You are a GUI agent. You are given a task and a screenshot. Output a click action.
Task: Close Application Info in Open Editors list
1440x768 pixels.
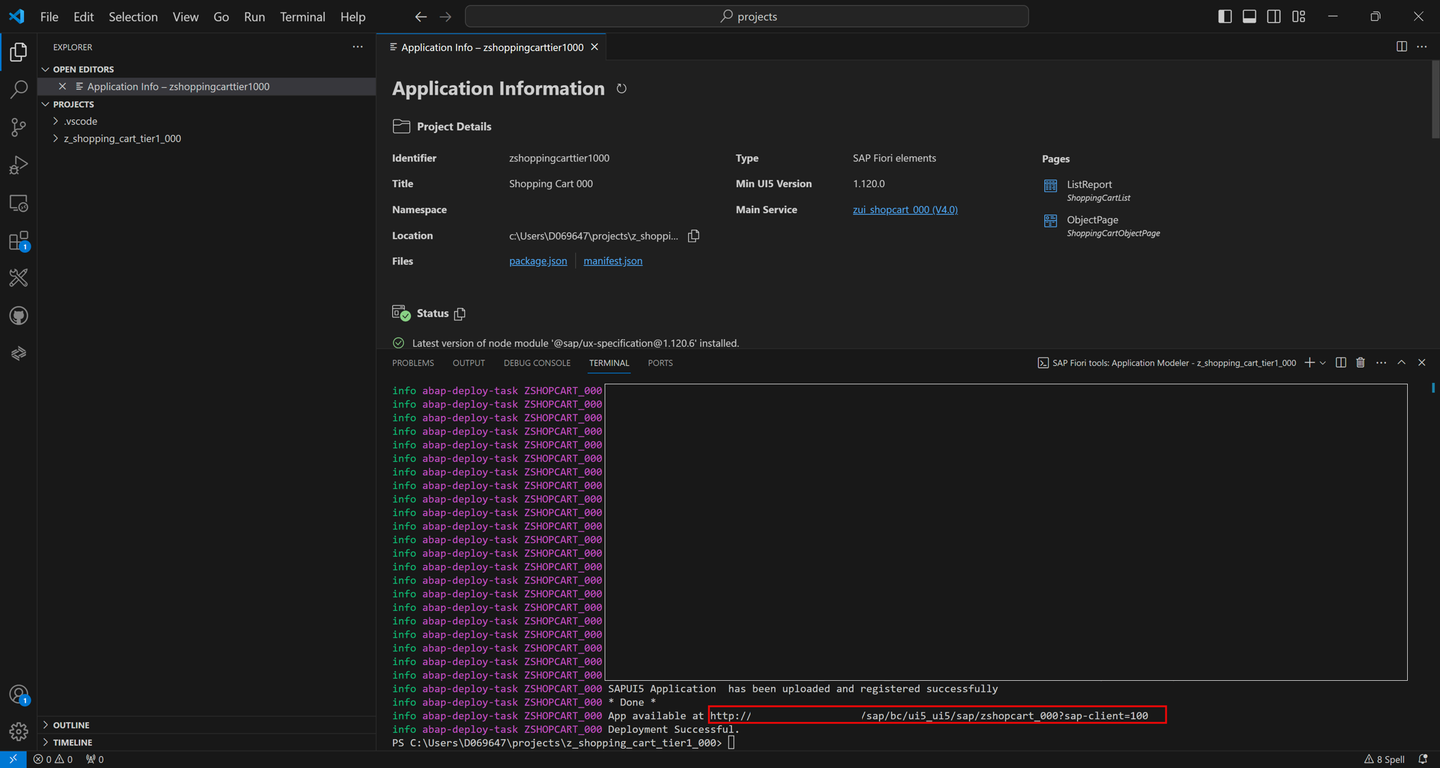coord(62,87)
